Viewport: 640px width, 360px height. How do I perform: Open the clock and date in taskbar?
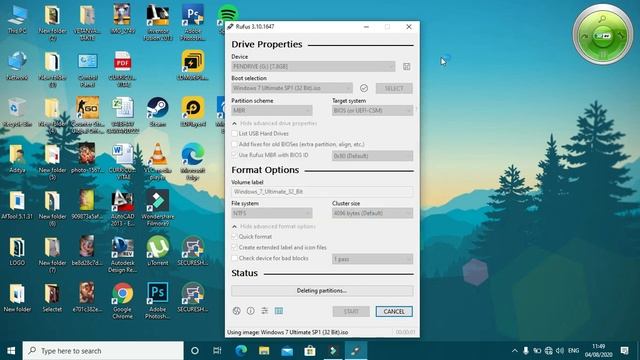pos(599,351)
